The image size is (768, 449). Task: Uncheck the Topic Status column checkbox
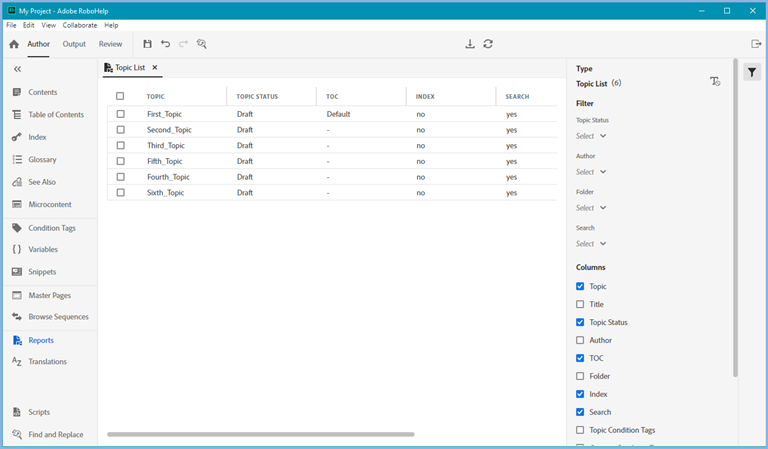click(x=581, y=323)
